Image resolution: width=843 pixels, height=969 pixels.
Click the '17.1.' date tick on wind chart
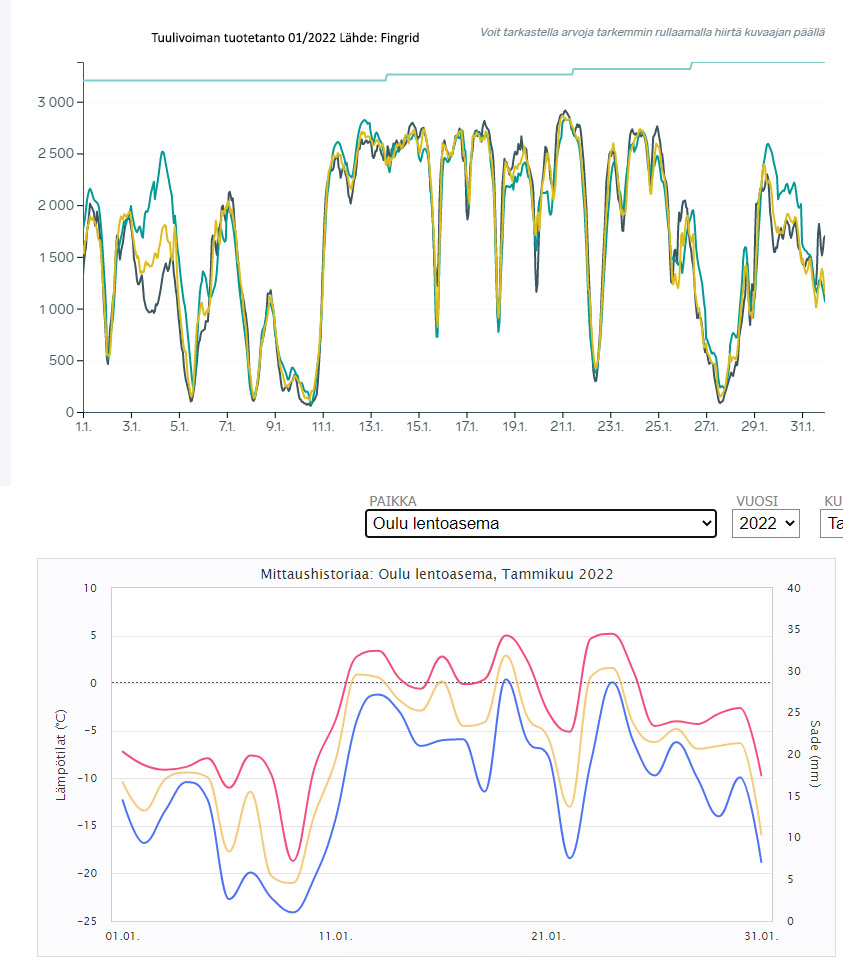(467, 426)
